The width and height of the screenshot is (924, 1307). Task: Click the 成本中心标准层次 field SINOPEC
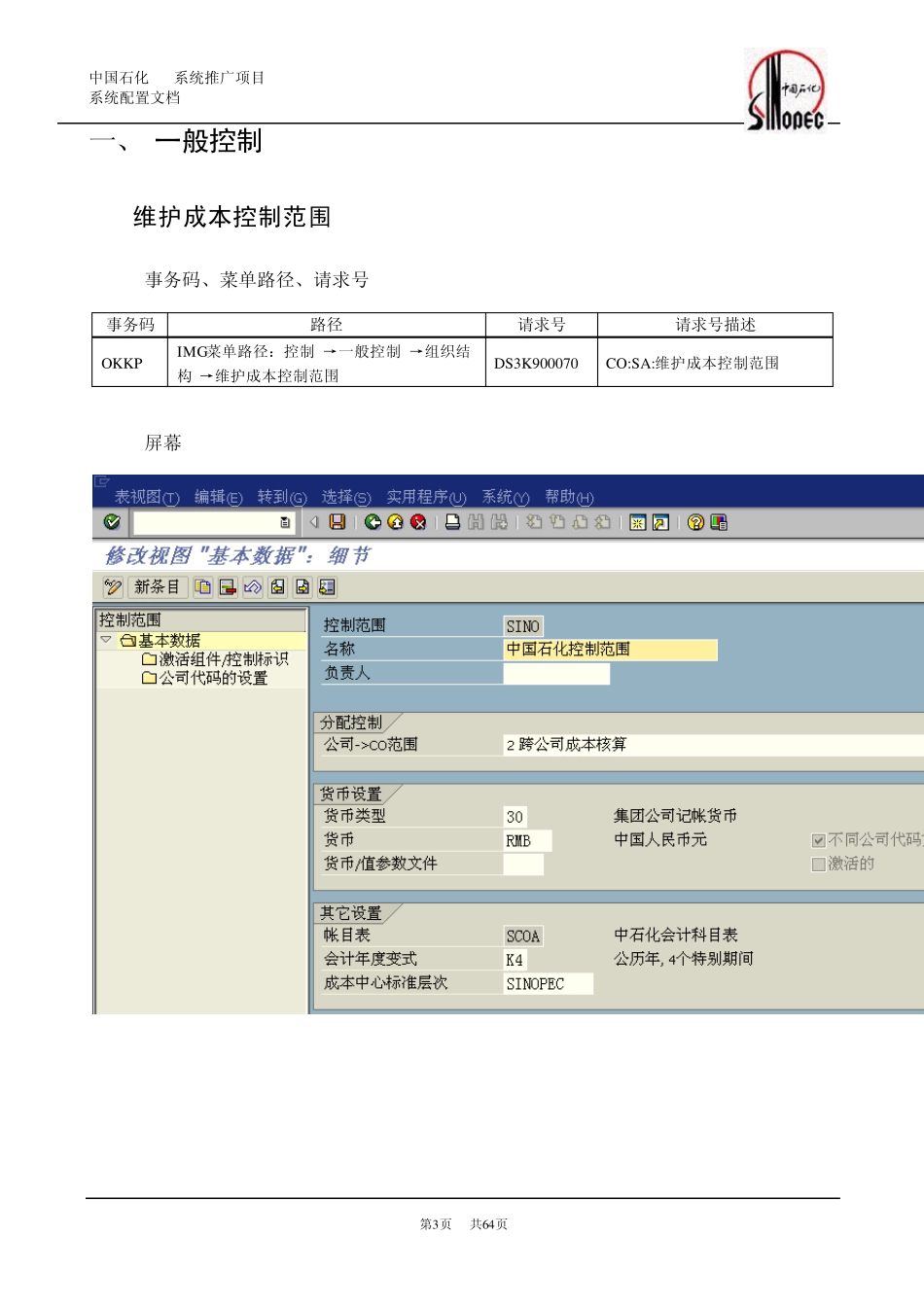point(548,983)
